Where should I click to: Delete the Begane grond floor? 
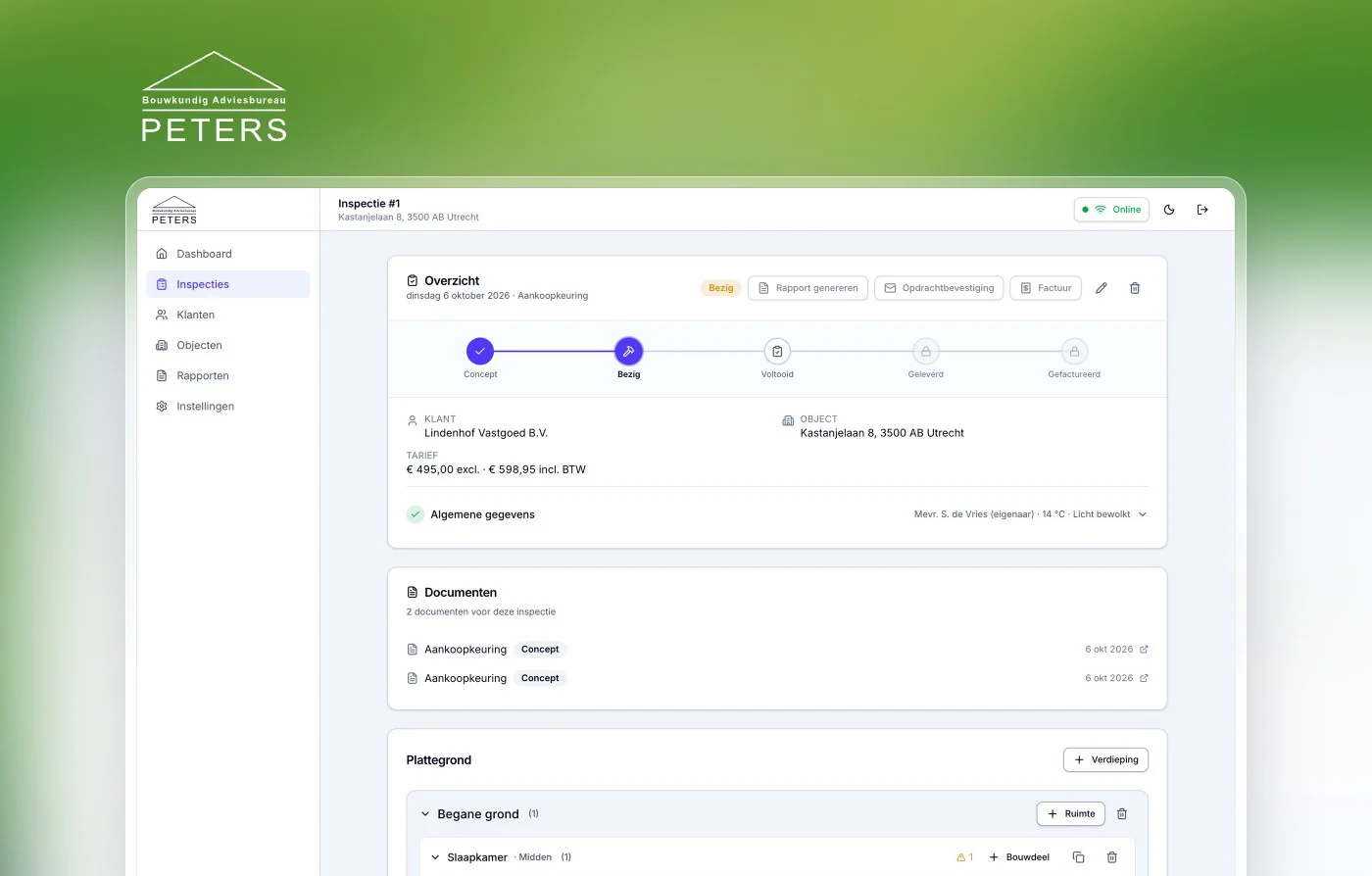point(1122,814)
